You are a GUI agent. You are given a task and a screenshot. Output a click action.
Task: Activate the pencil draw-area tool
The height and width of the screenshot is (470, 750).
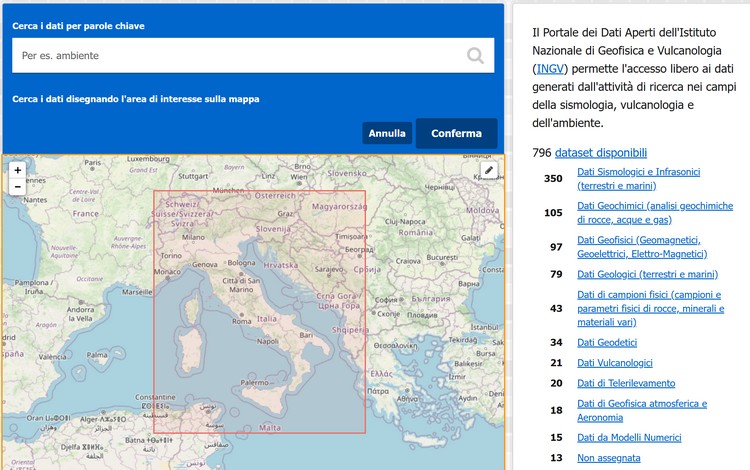(489, 170)
